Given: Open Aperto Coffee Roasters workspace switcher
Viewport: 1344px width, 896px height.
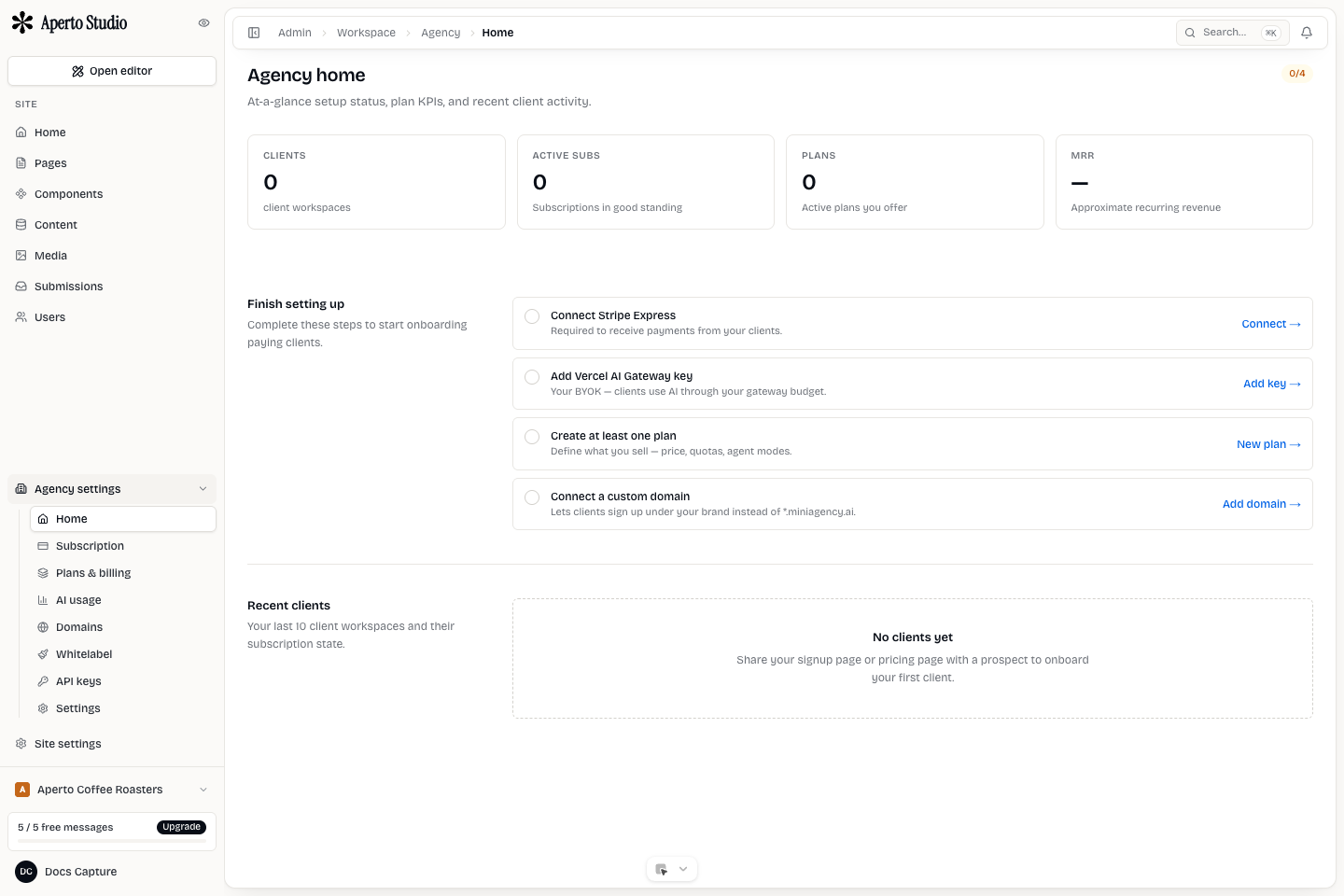Looking at the screenshot, I should [x=112, y=790].
